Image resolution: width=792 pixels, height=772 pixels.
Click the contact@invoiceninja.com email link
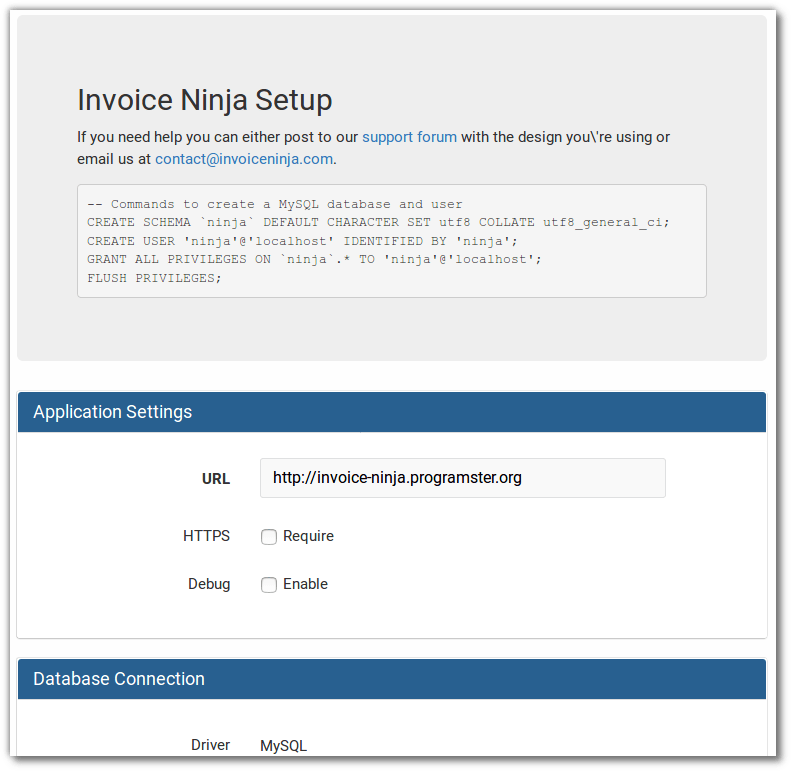244,159
